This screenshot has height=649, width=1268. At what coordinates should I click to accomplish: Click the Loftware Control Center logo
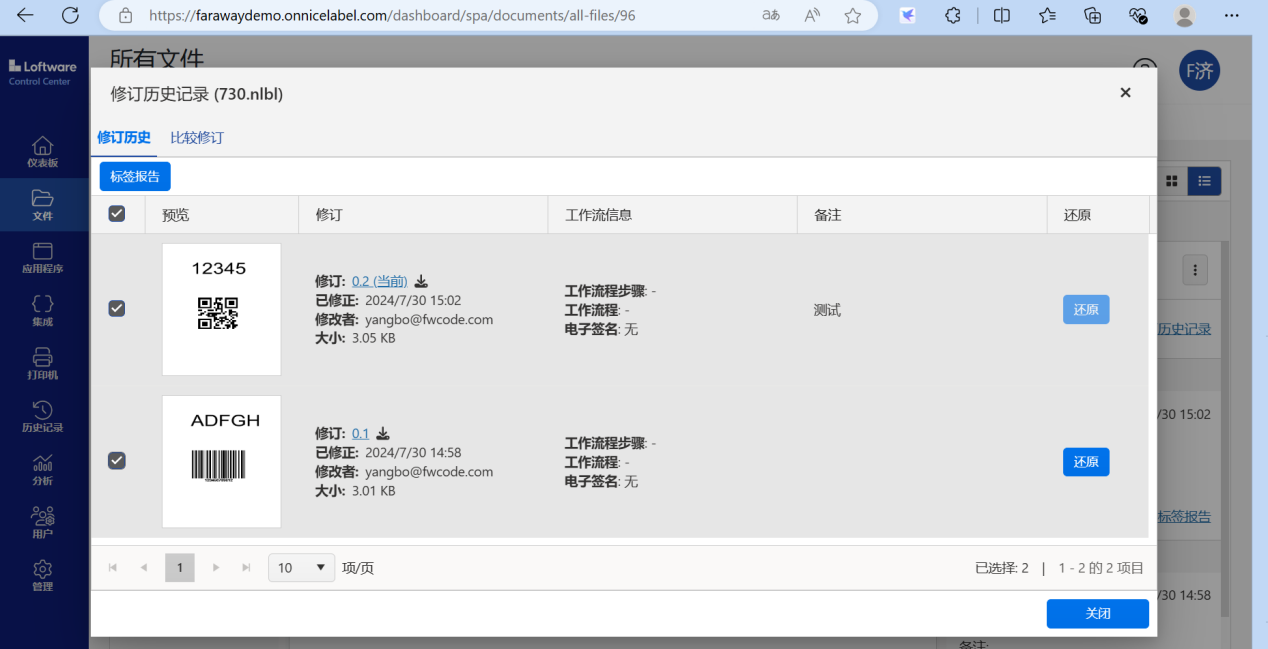coord(42,72)
